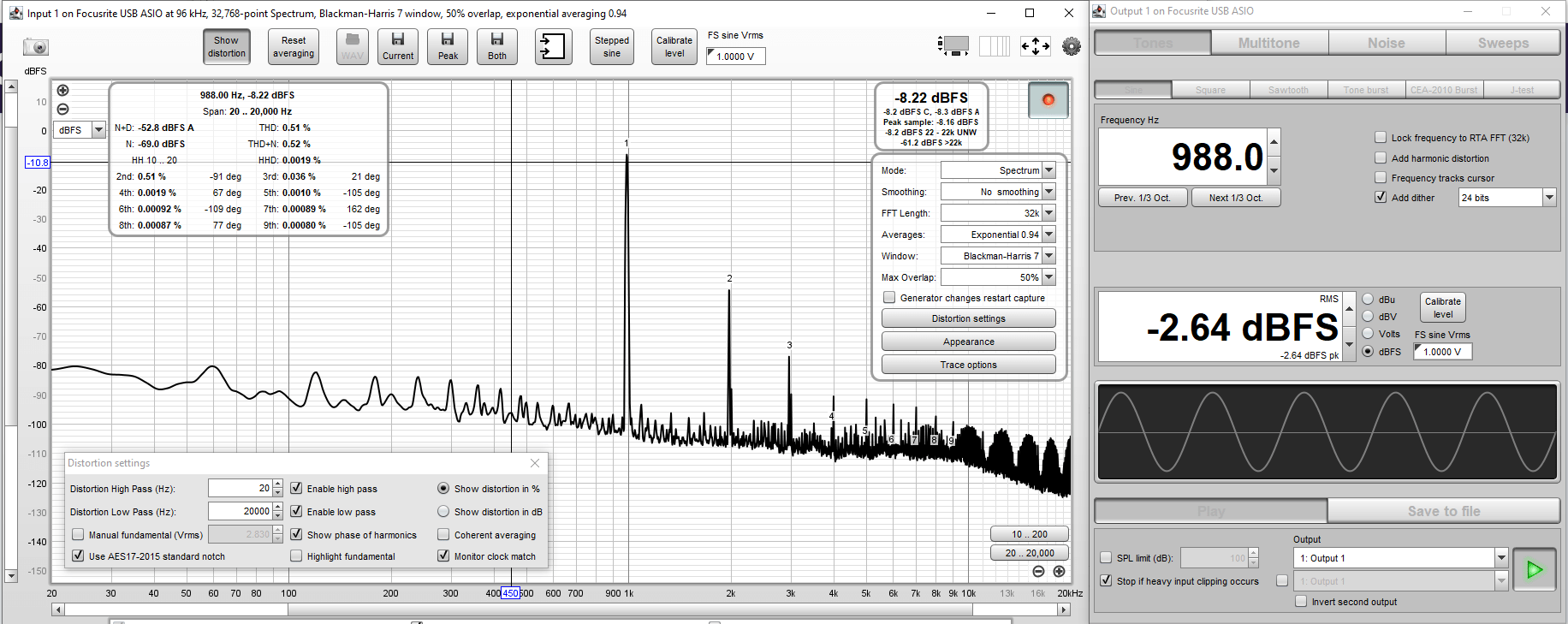Screen dimensions: 1568x624
Task: Zoom out horizontal axis minus icon
Action: (1038, 571)
